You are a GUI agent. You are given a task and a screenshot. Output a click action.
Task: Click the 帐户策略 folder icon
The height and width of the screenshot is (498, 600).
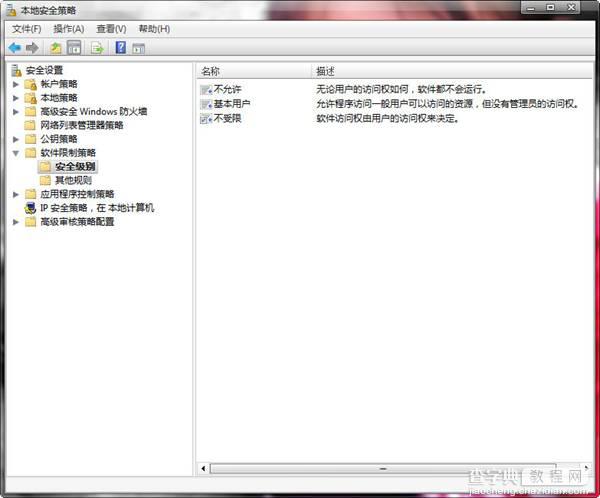31,84
